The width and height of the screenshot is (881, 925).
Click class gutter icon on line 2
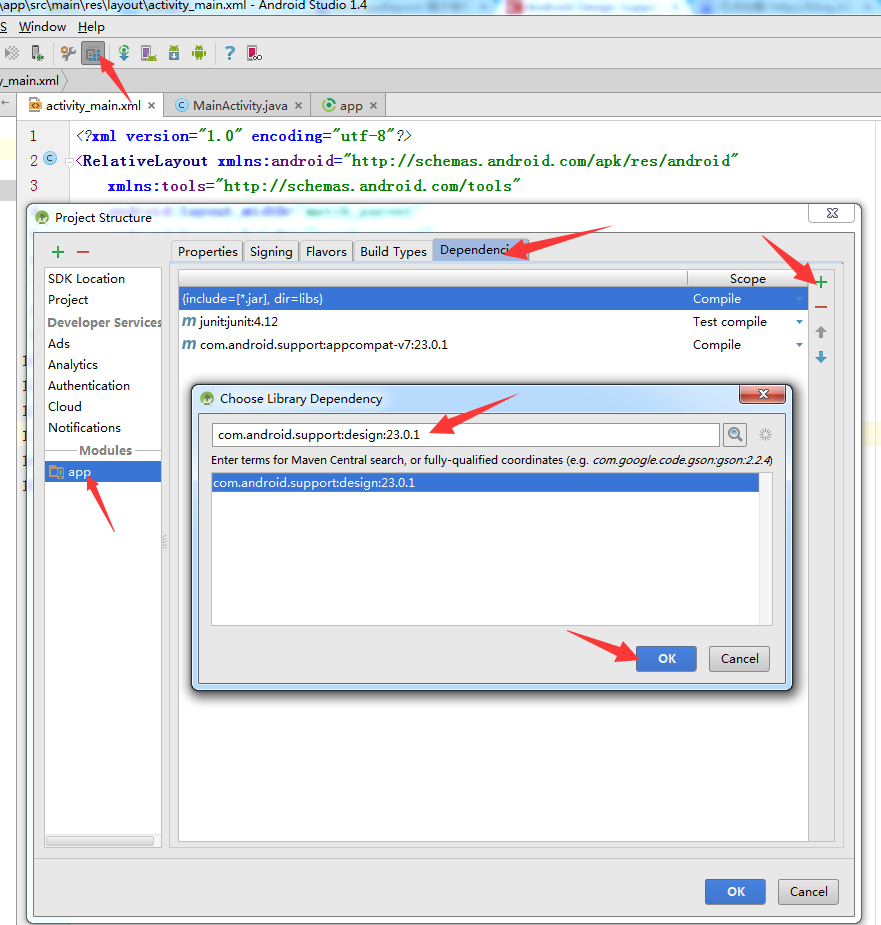[51, 159]
